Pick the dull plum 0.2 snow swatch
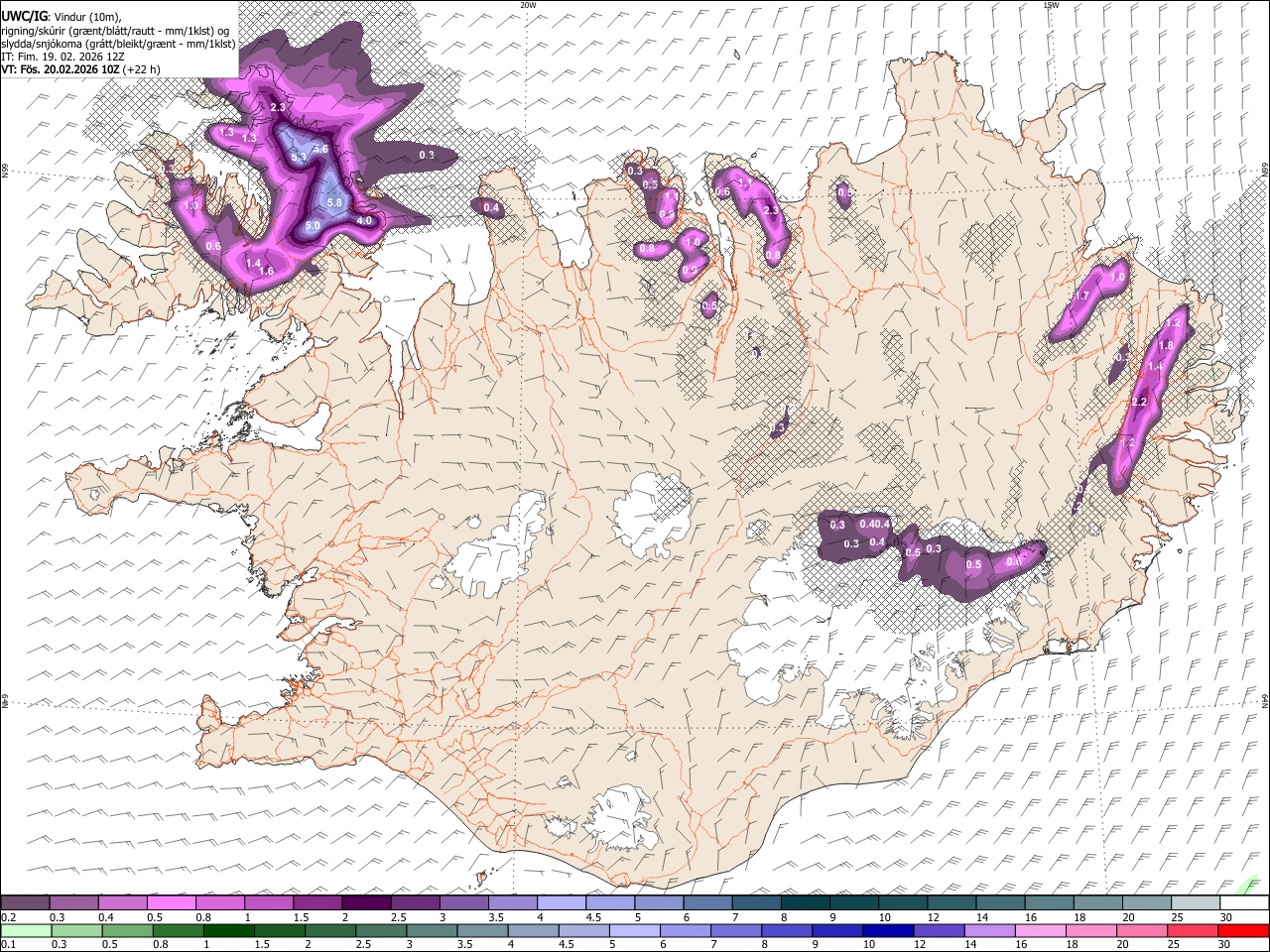This screenshot has height=952, width=1270. click(25, 903)
